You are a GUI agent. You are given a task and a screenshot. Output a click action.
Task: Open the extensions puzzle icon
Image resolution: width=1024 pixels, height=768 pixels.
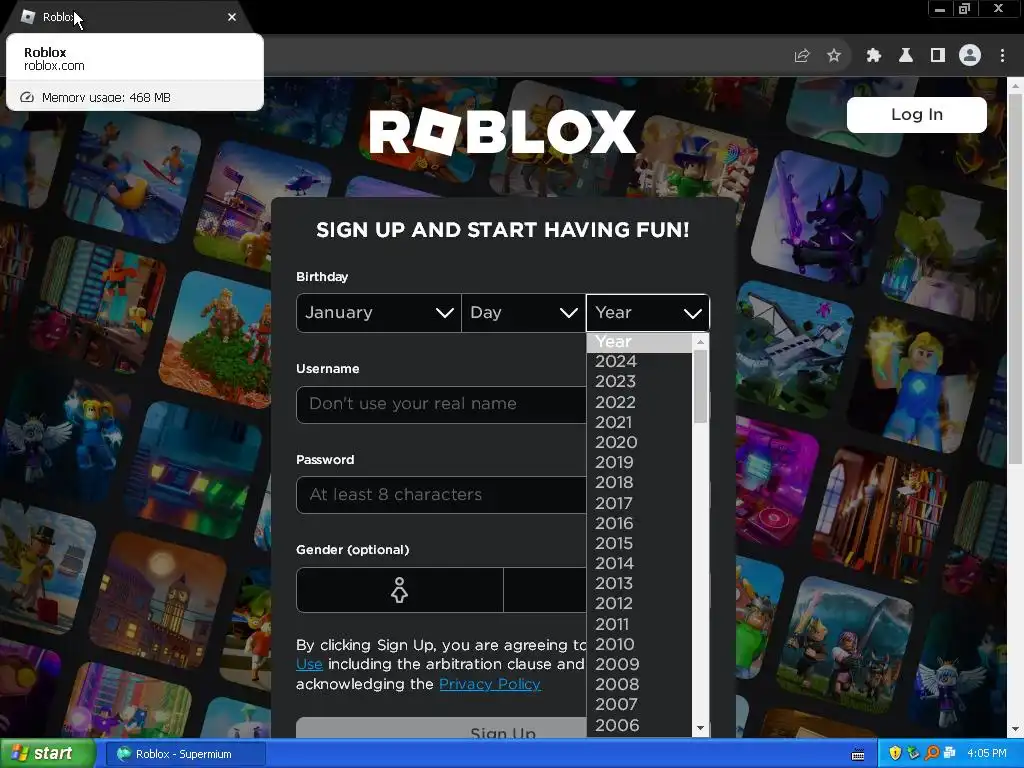pyautogui.click(x=874, y=56)
